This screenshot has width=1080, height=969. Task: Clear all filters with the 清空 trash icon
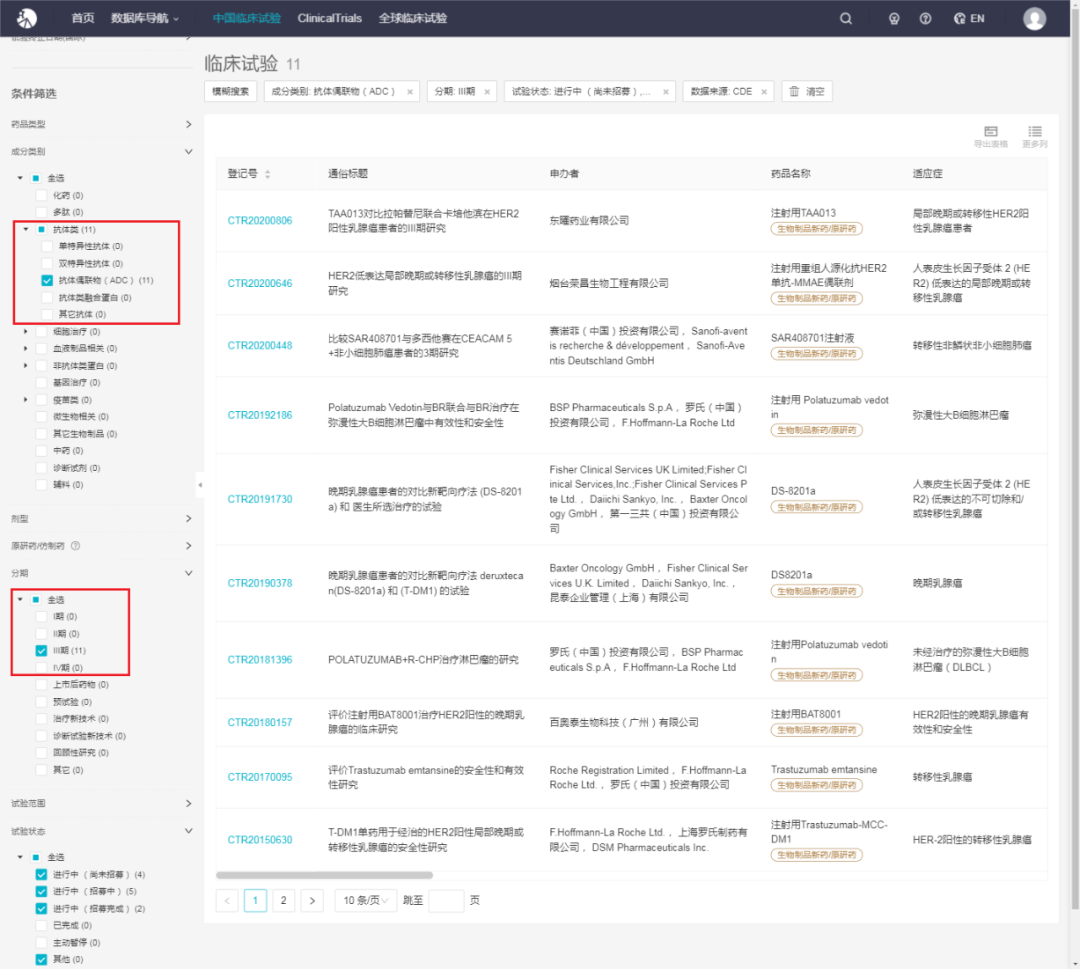[x=807, y=92]
